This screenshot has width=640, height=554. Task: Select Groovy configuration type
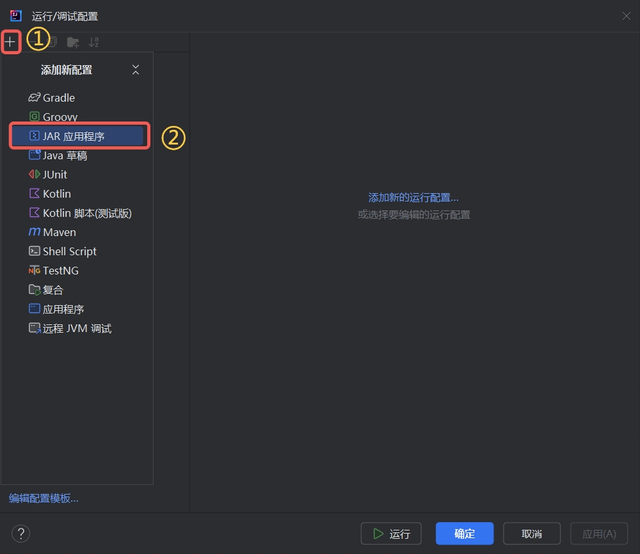click(78, 117)
